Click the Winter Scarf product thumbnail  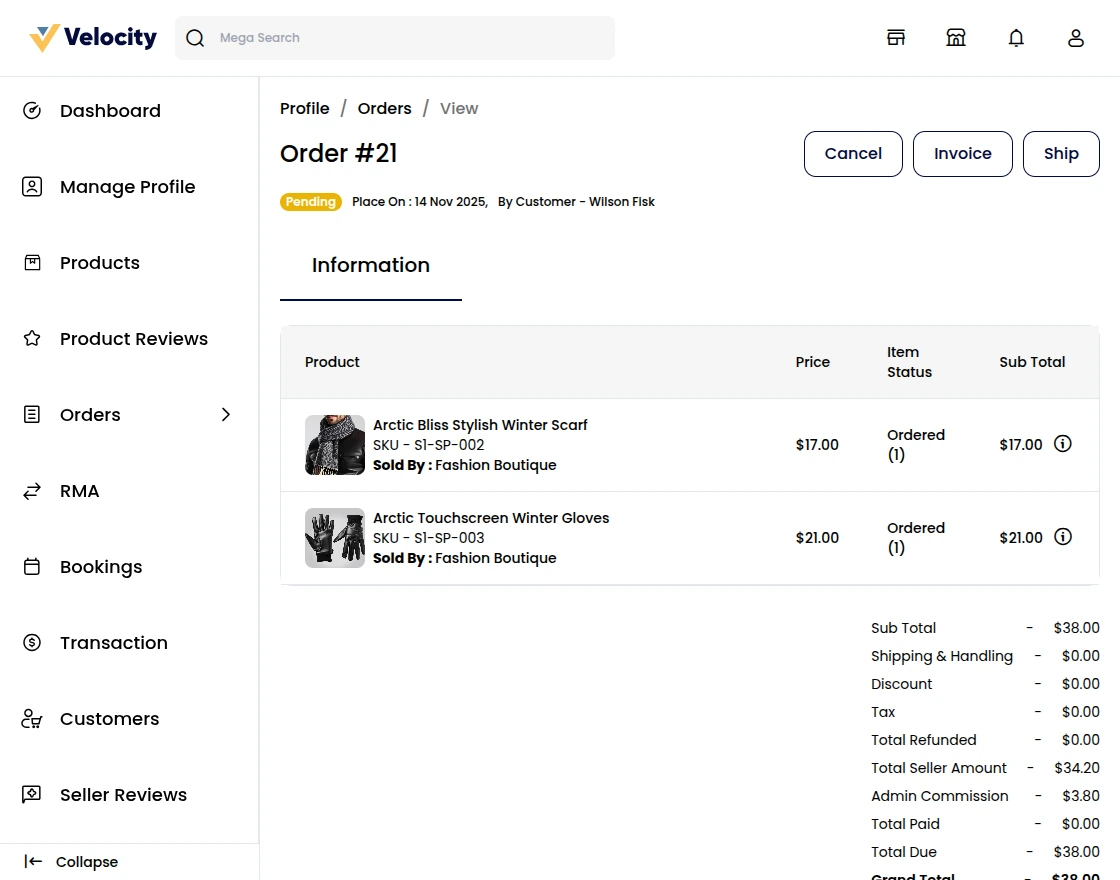(335, 445)
